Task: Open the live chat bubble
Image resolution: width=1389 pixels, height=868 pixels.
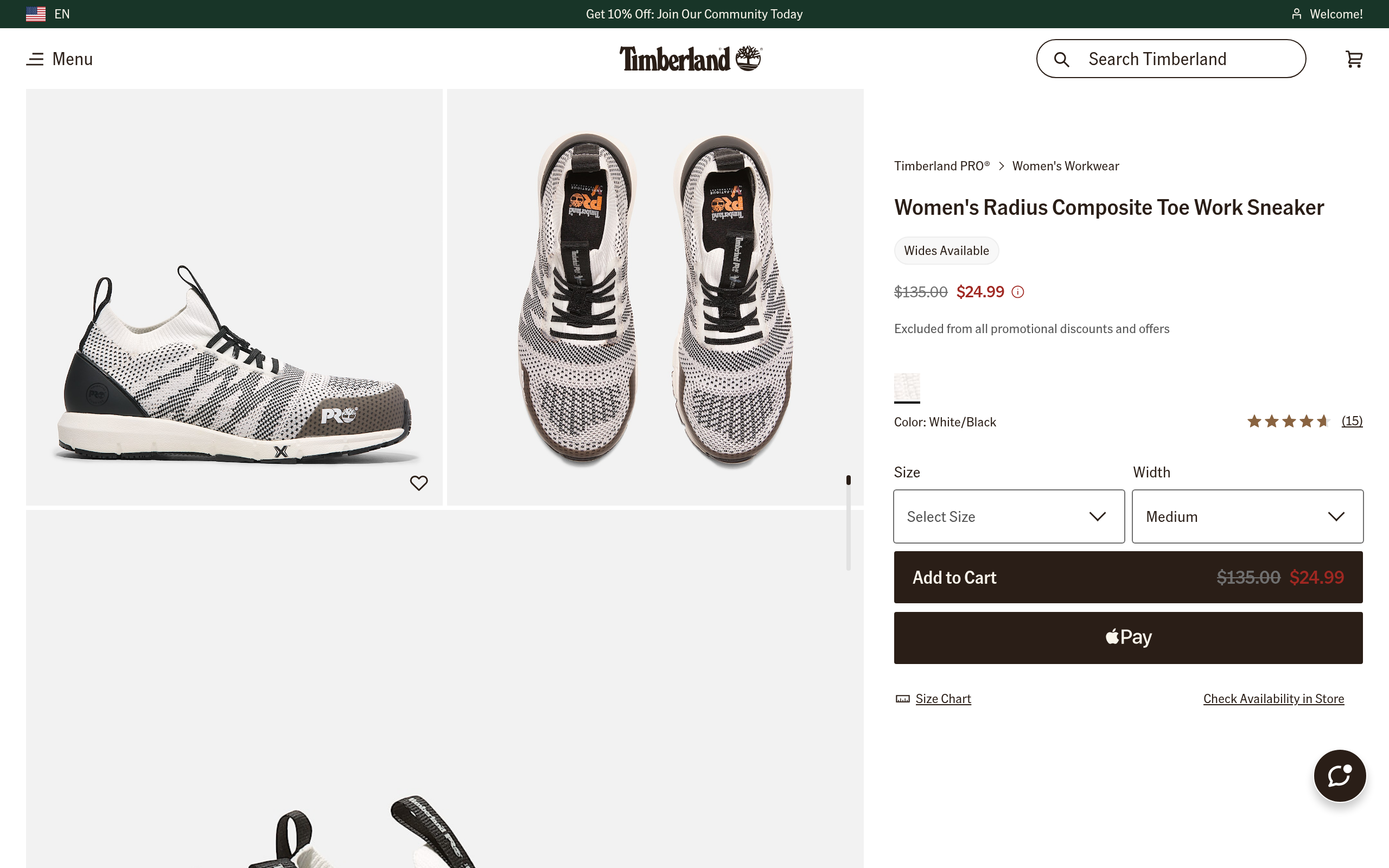Action: [1339, 775]
